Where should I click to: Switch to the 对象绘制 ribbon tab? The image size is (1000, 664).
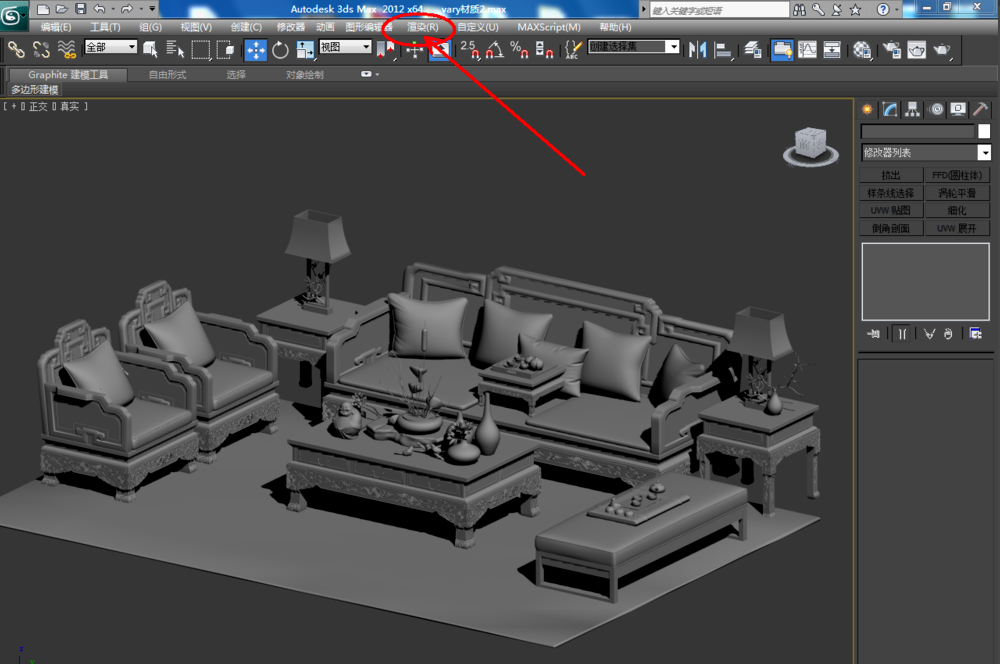click(304, 75)
